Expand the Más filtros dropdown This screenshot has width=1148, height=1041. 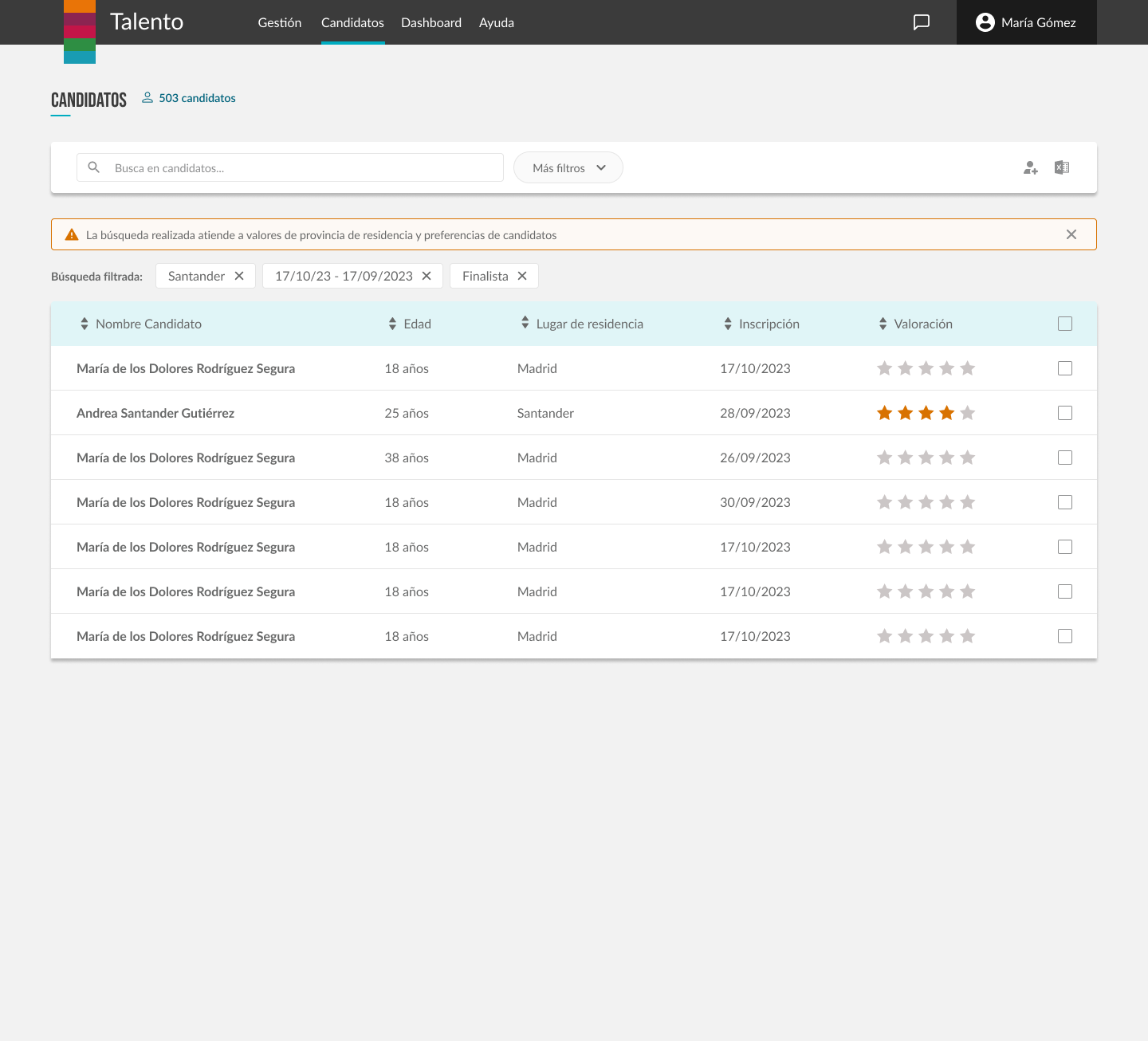(568, 167)
